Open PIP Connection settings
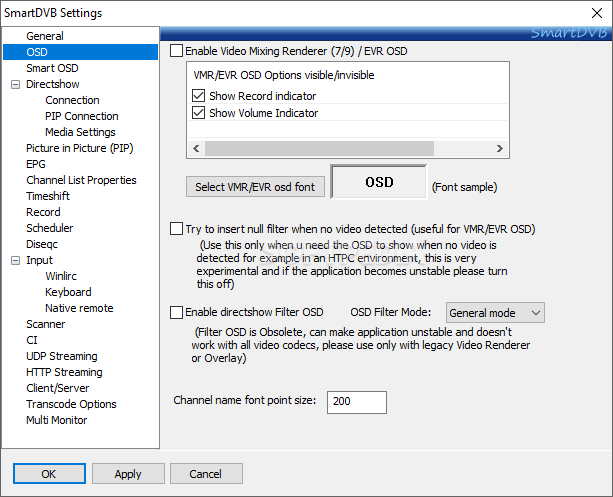Screen dimensions: 613x497 [82, 116]
